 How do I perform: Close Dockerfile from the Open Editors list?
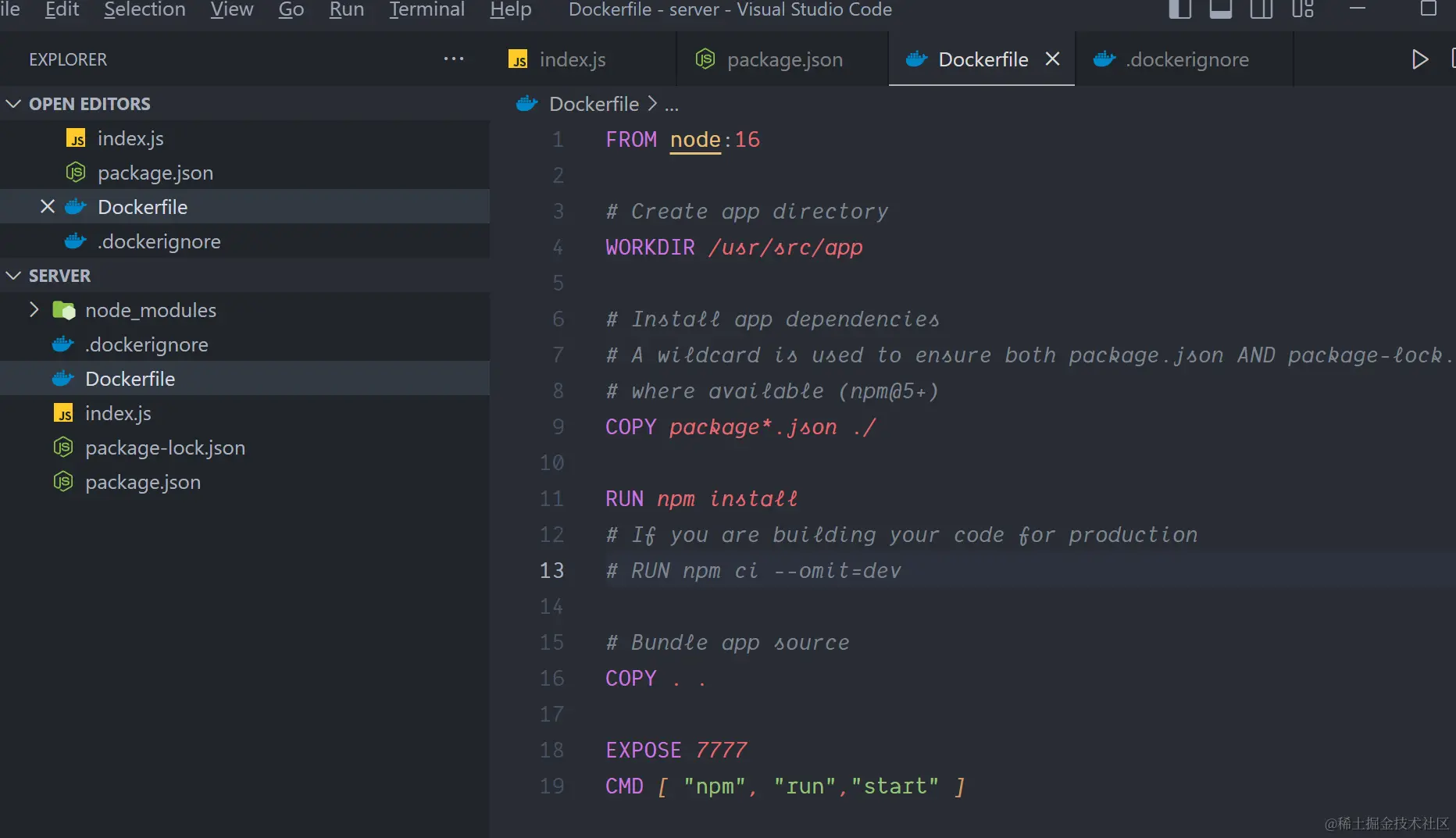click(48, 207)
